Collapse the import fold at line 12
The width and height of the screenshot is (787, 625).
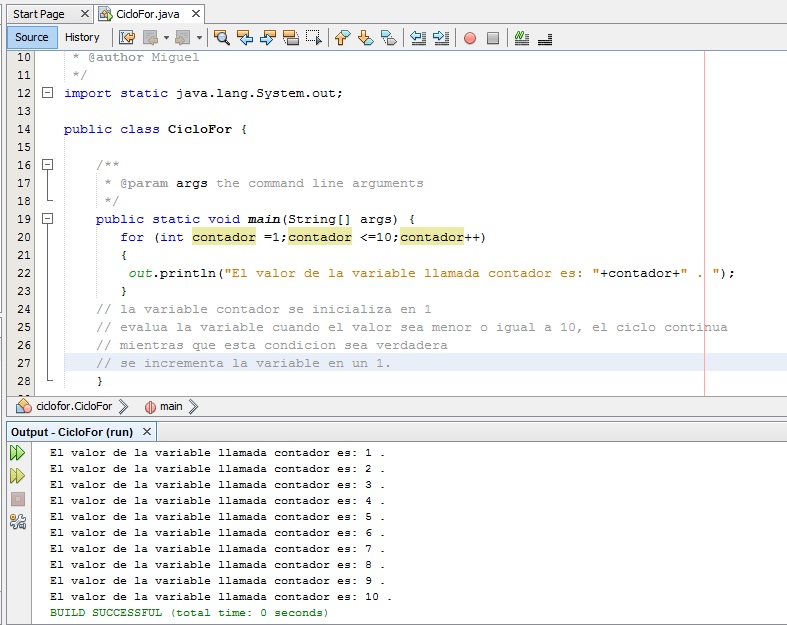(x=47, y=93)
